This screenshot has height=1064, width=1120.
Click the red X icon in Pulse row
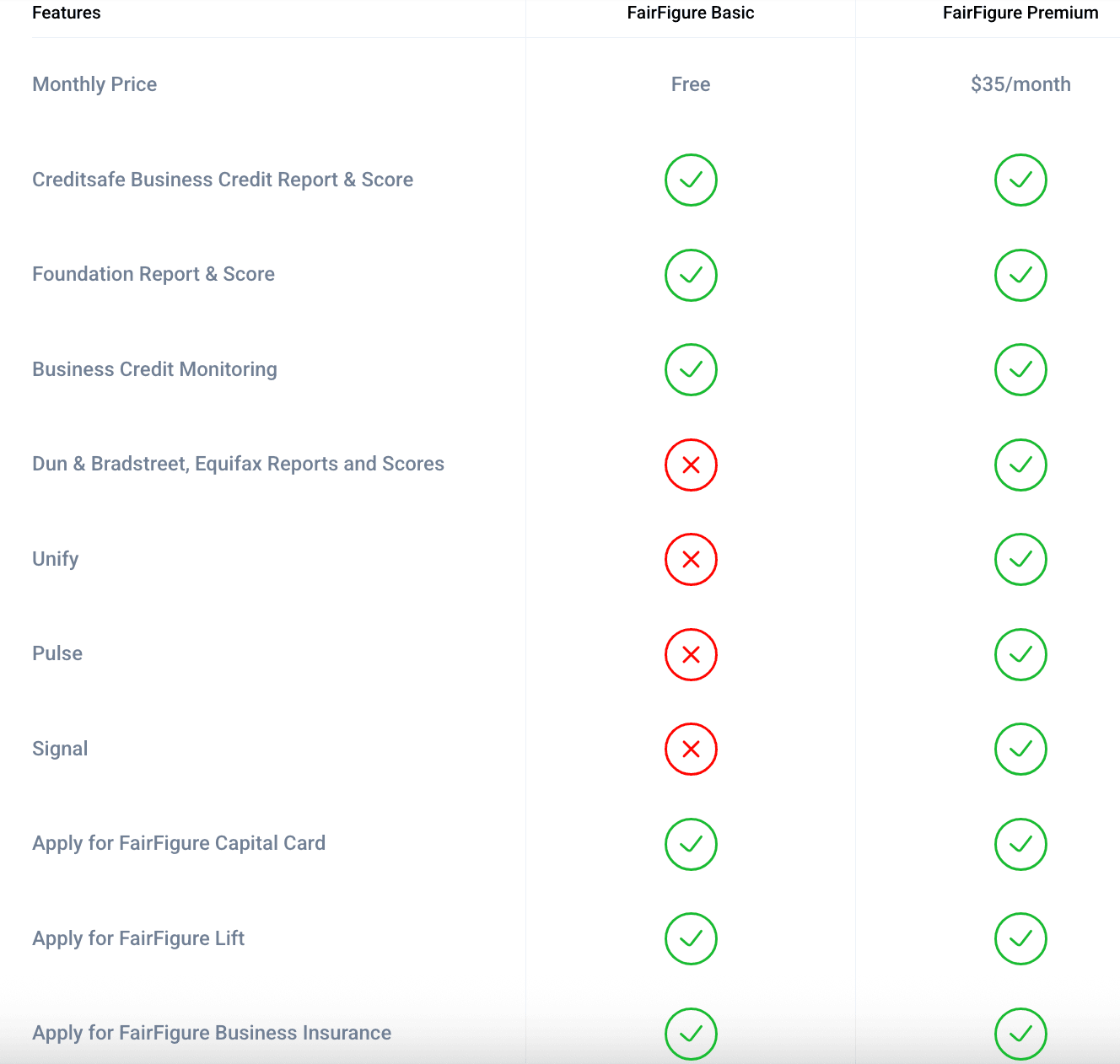[x=691, y=654]
